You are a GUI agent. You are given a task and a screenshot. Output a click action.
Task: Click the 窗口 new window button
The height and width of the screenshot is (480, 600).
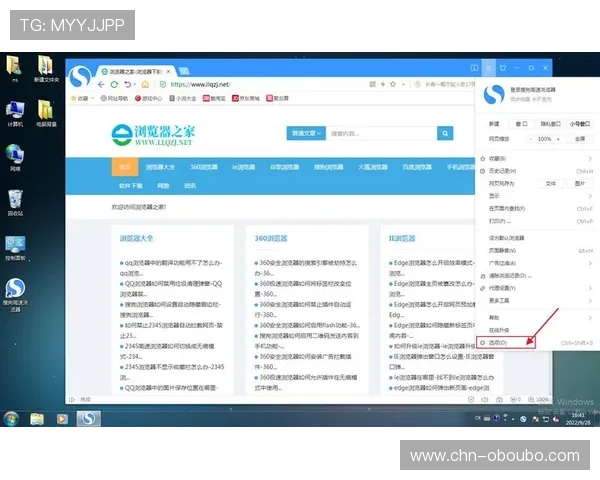(x=522, y=124)
